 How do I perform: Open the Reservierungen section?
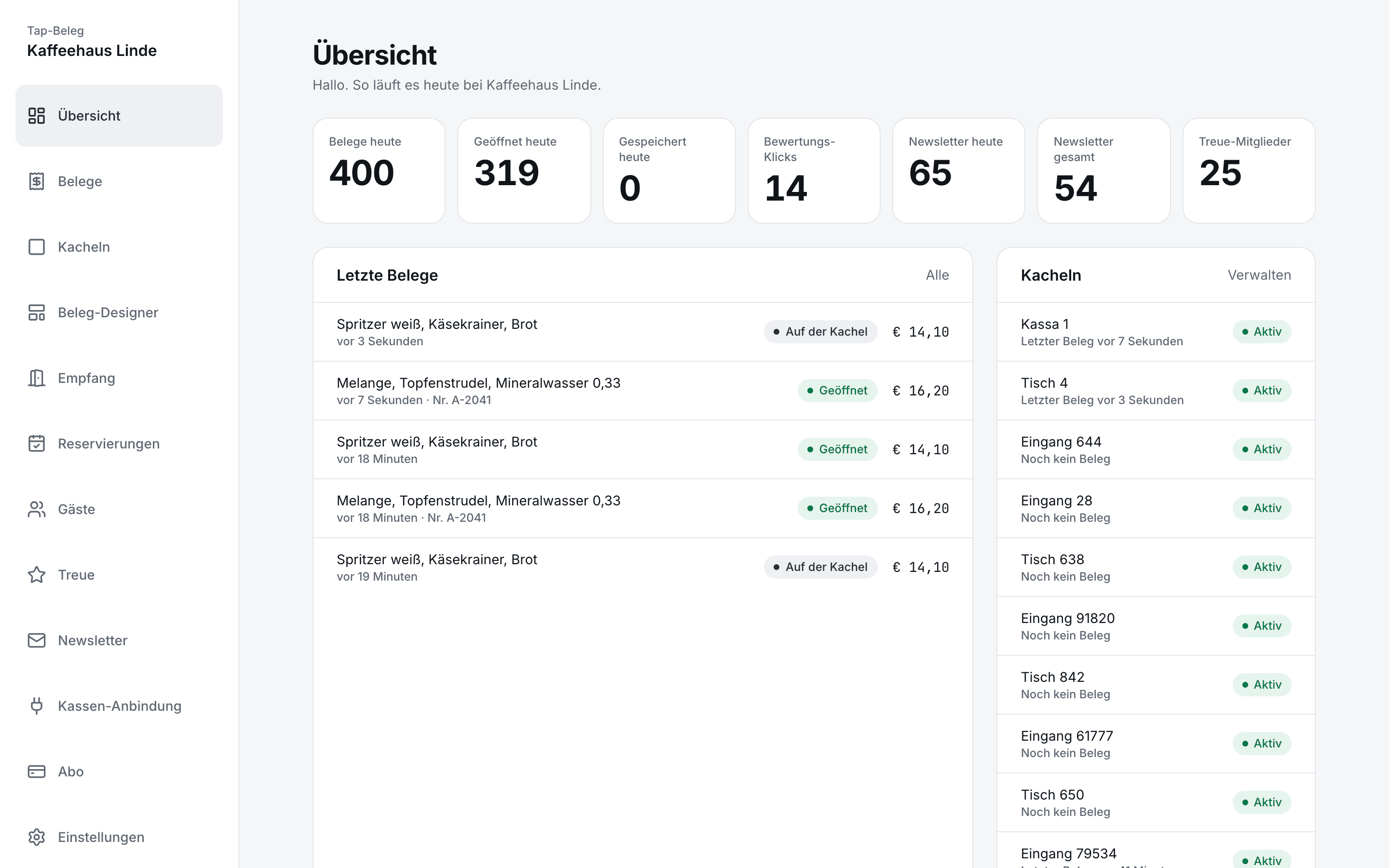[x=119, y=444]
